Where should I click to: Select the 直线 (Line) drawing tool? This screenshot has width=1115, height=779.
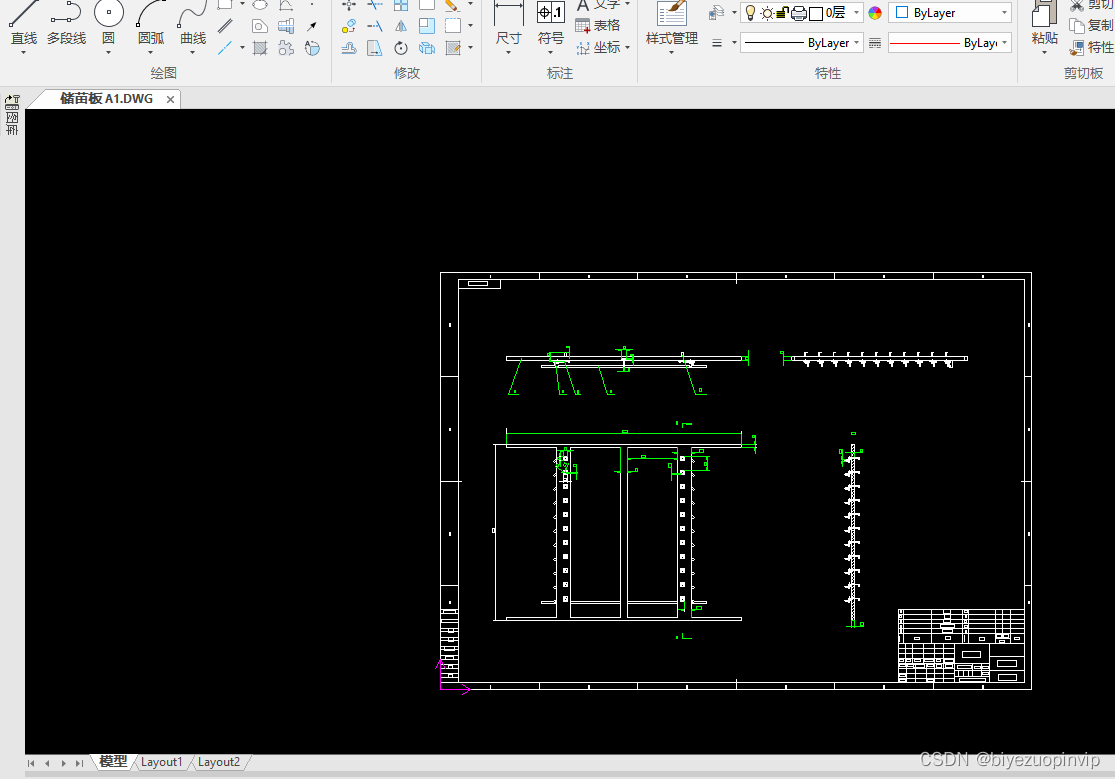point(23,23)
